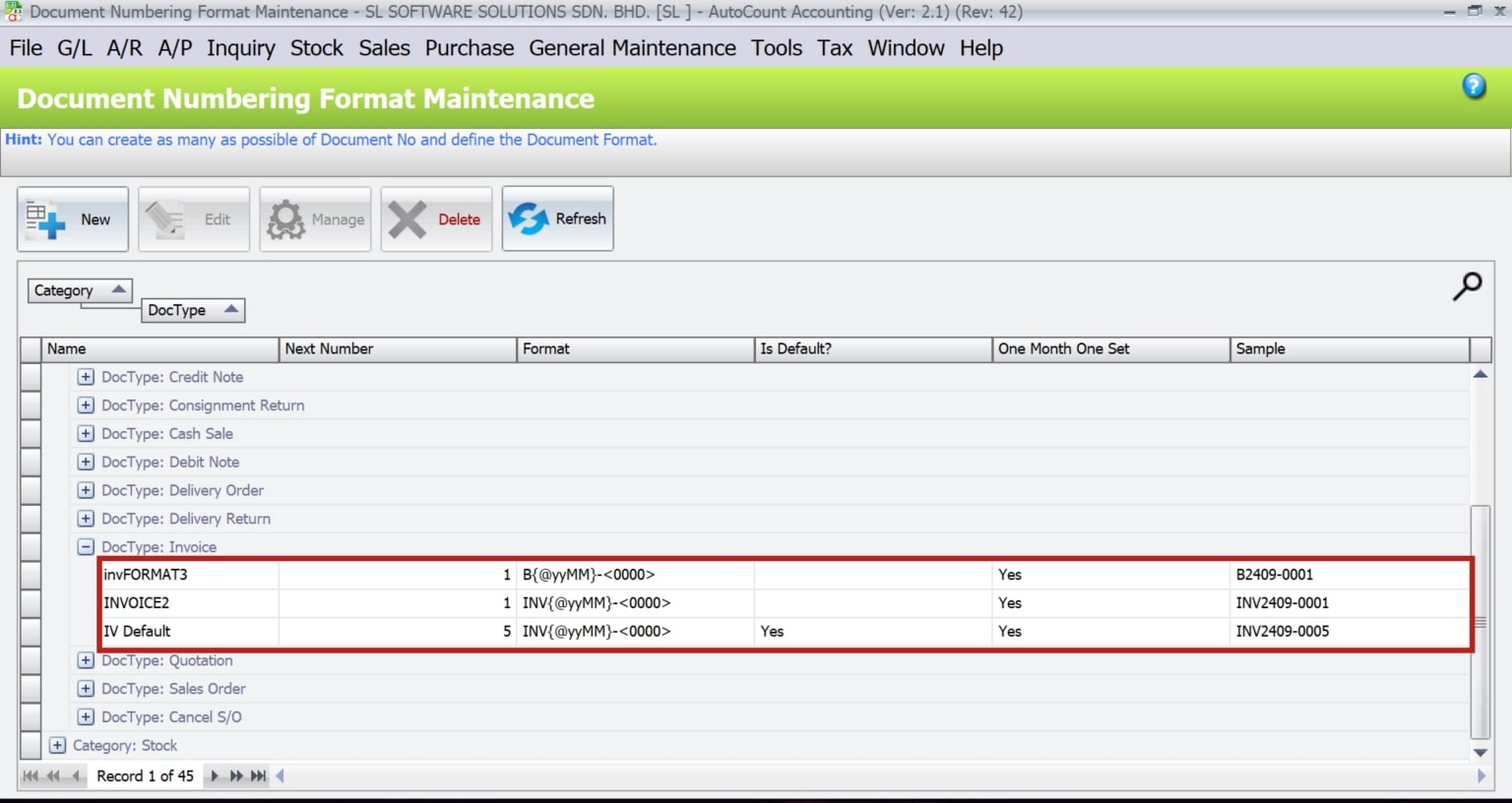Click the vertical scrollbar down arrow
Image resolution: width=1512 pixels, height=803 pixels.
pyautogui.click(x=1480, y=754)
